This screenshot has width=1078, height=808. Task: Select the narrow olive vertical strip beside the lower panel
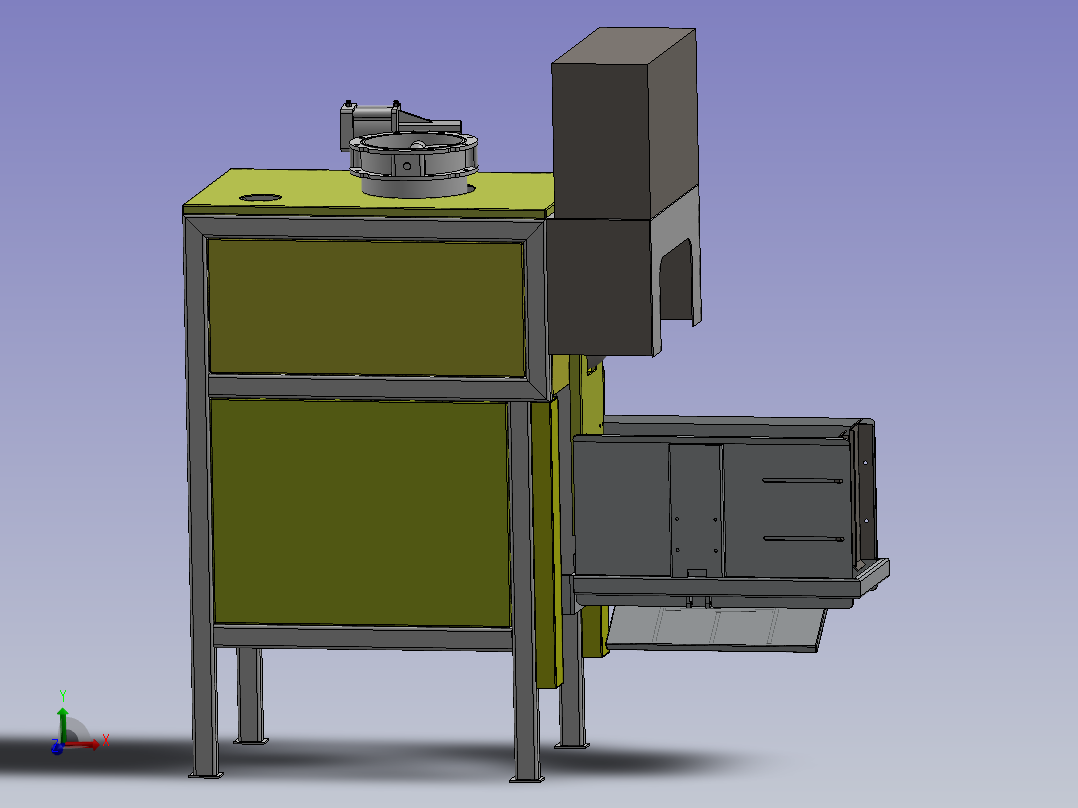[x=546, y=543]
